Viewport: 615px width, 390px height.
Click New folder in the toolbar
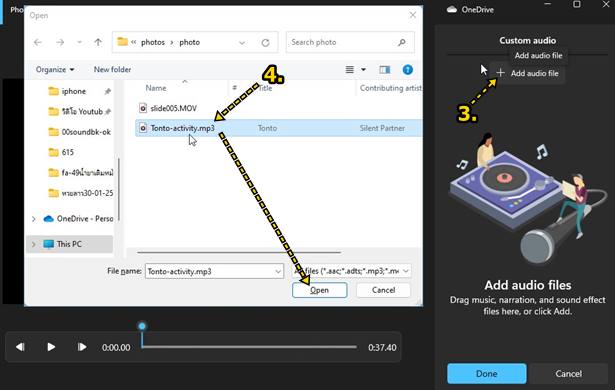click(x=112, y=69)
